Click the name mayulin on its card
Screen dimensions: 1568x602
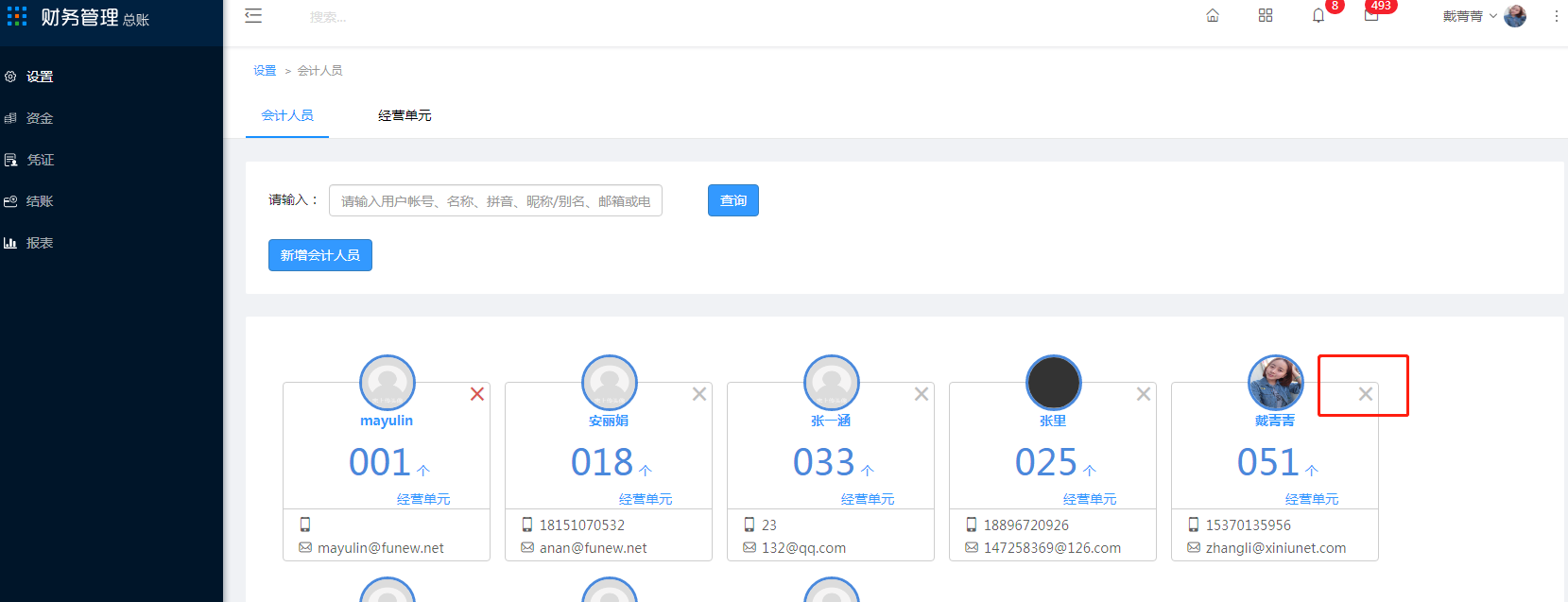[387, 421]
